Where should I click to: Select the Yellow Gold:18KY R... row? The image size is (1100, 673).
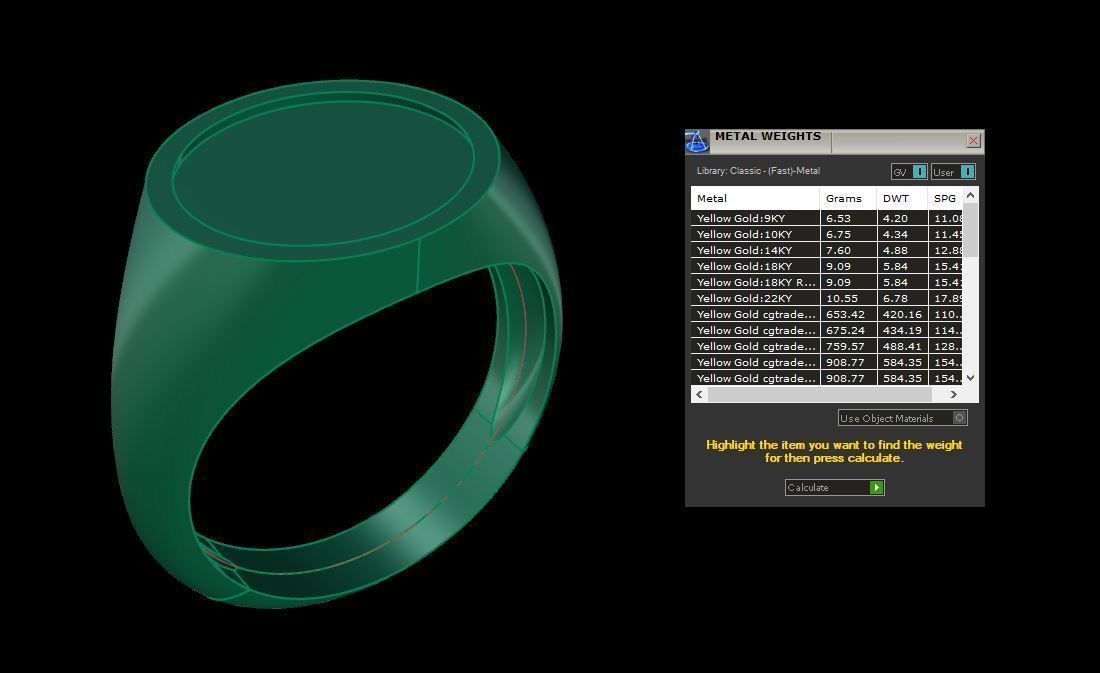pos(826,283)
